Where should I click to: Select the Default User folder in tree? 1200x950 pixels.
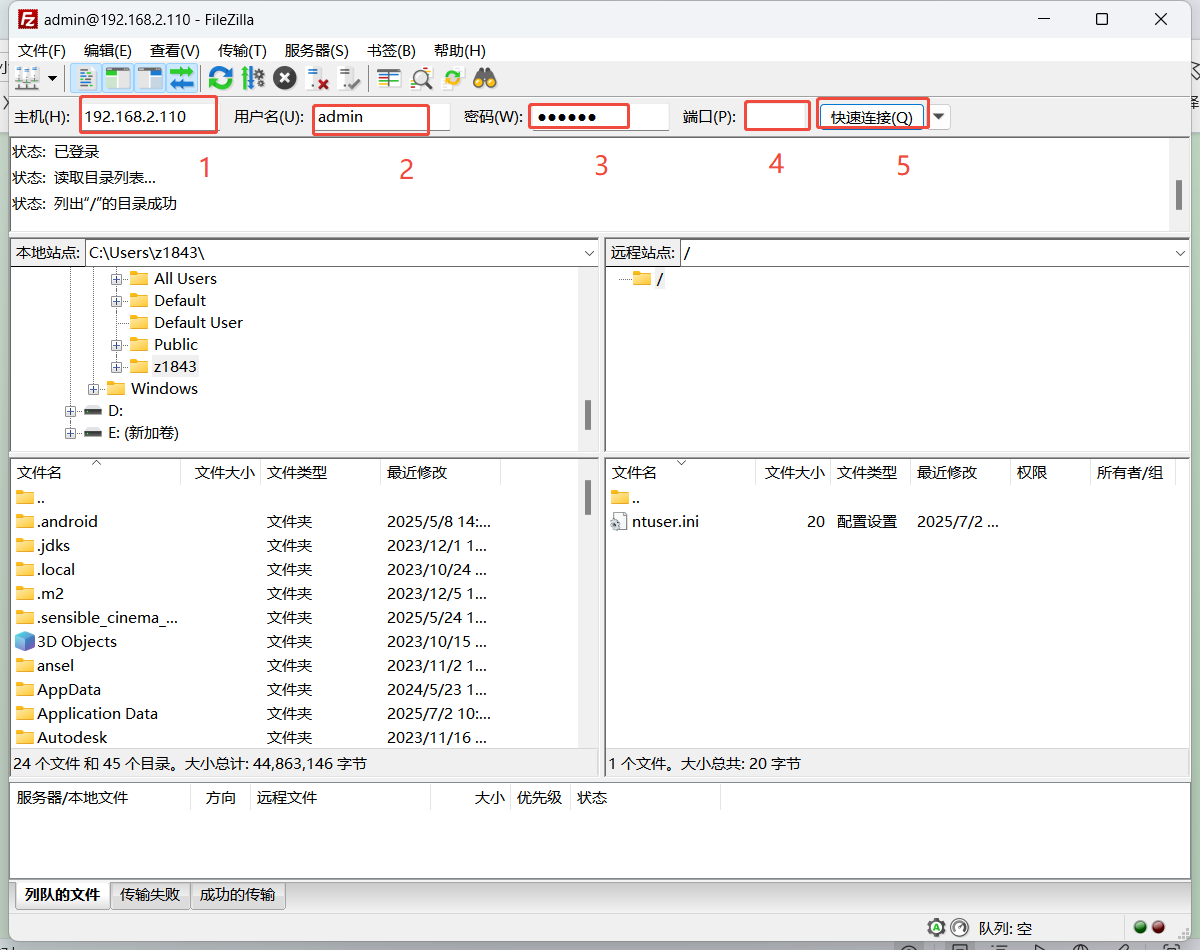coord(198,323)
